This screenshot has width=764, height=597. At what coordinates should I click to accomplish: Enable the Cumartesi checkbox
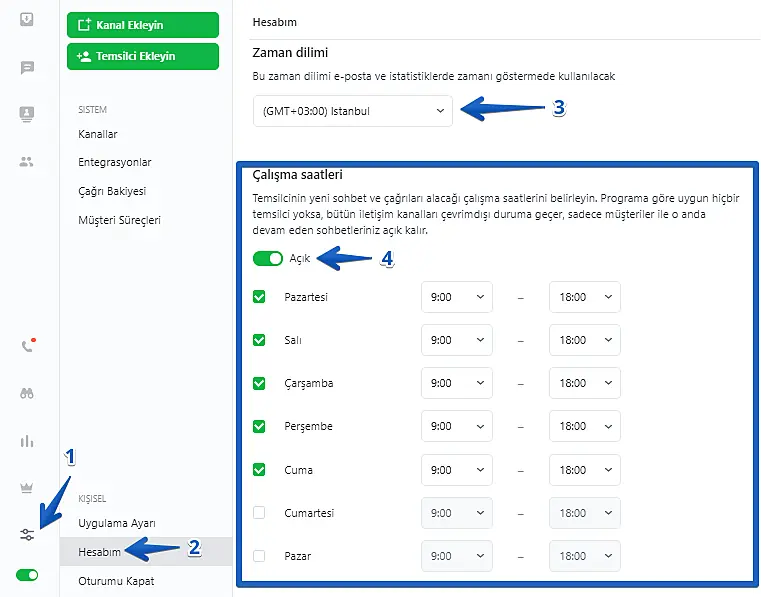pyautogui.click(x=259, y=513)
